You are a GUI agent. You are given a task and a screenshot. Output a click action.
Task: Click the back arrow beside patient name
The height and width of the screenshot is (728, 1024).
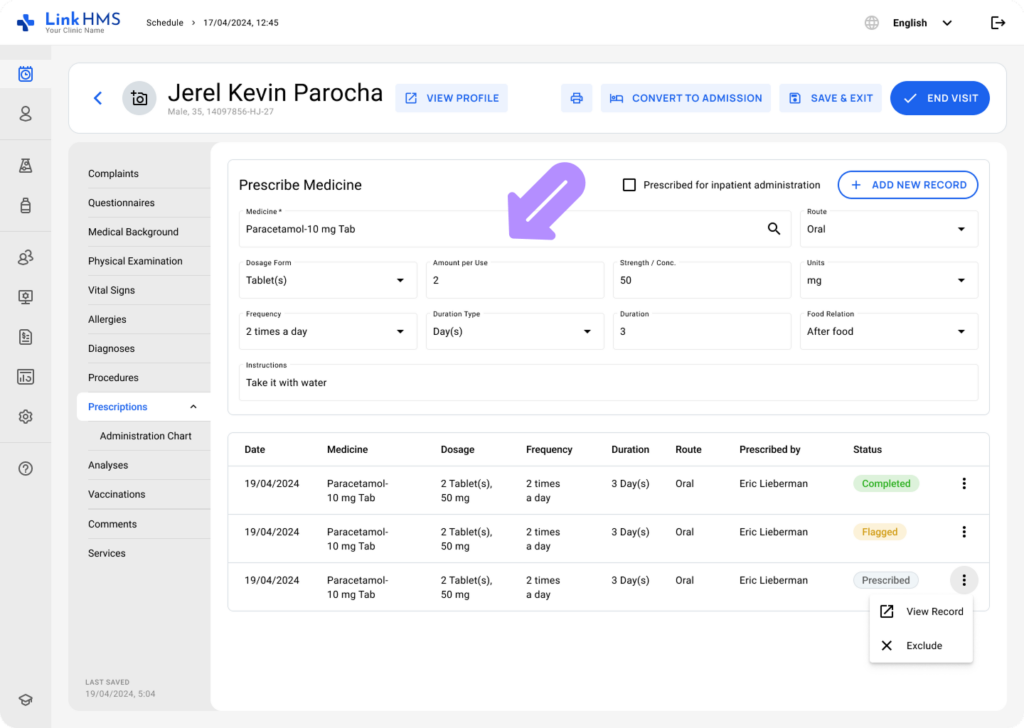pyautogui.click(x=97, y=98)
